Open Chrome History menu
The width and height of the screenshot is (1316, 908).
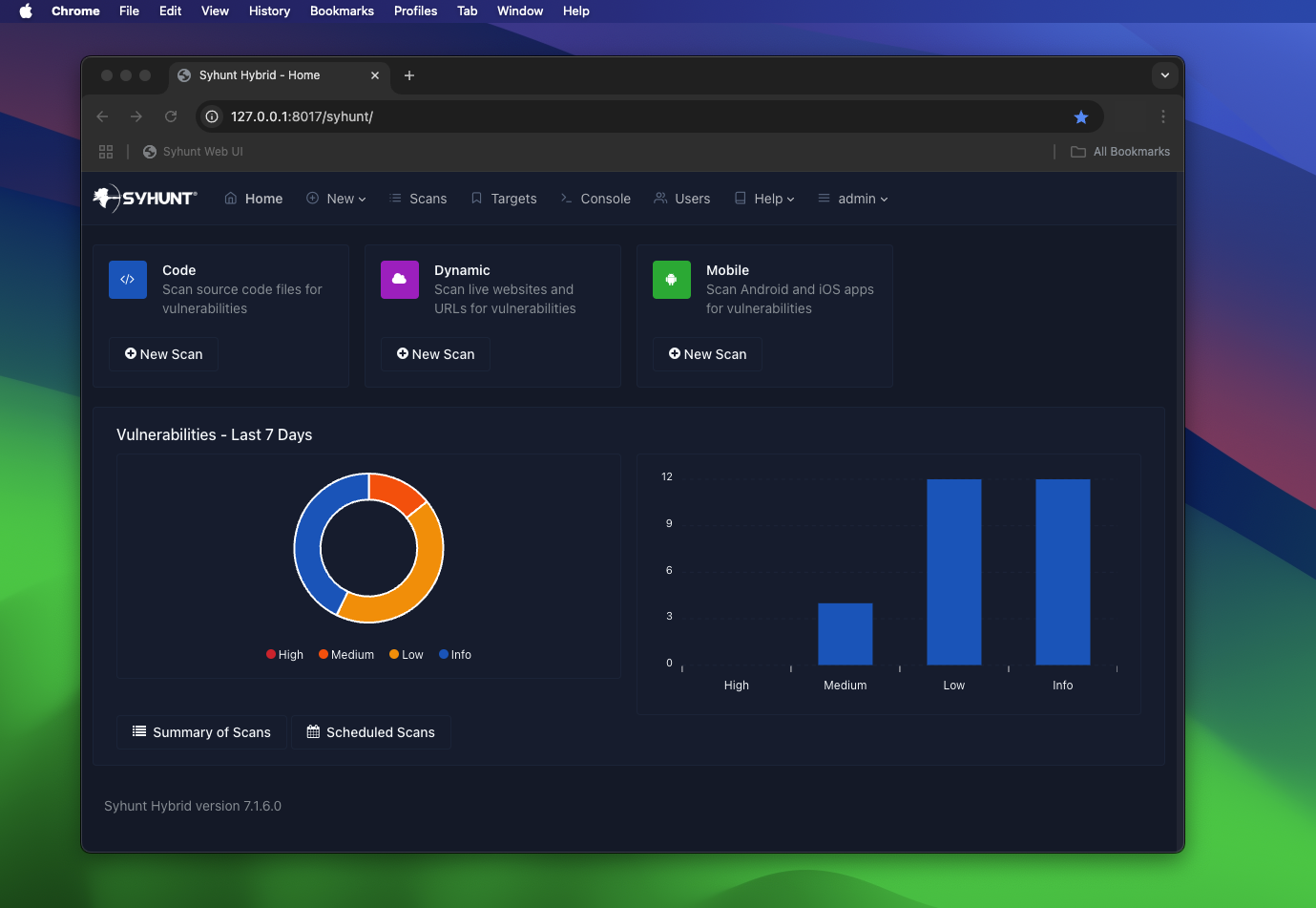(269, 11)
